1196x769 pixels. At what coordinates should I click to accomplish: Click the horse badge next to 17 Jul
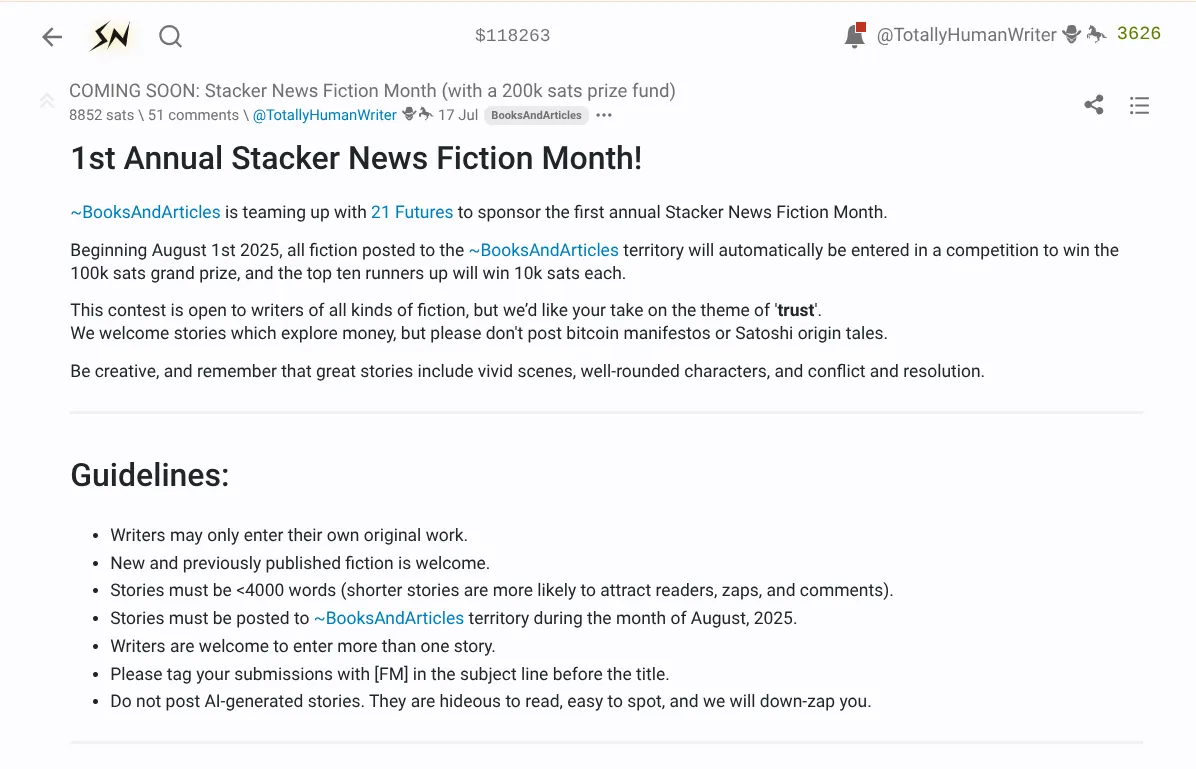tap(426, 114)
